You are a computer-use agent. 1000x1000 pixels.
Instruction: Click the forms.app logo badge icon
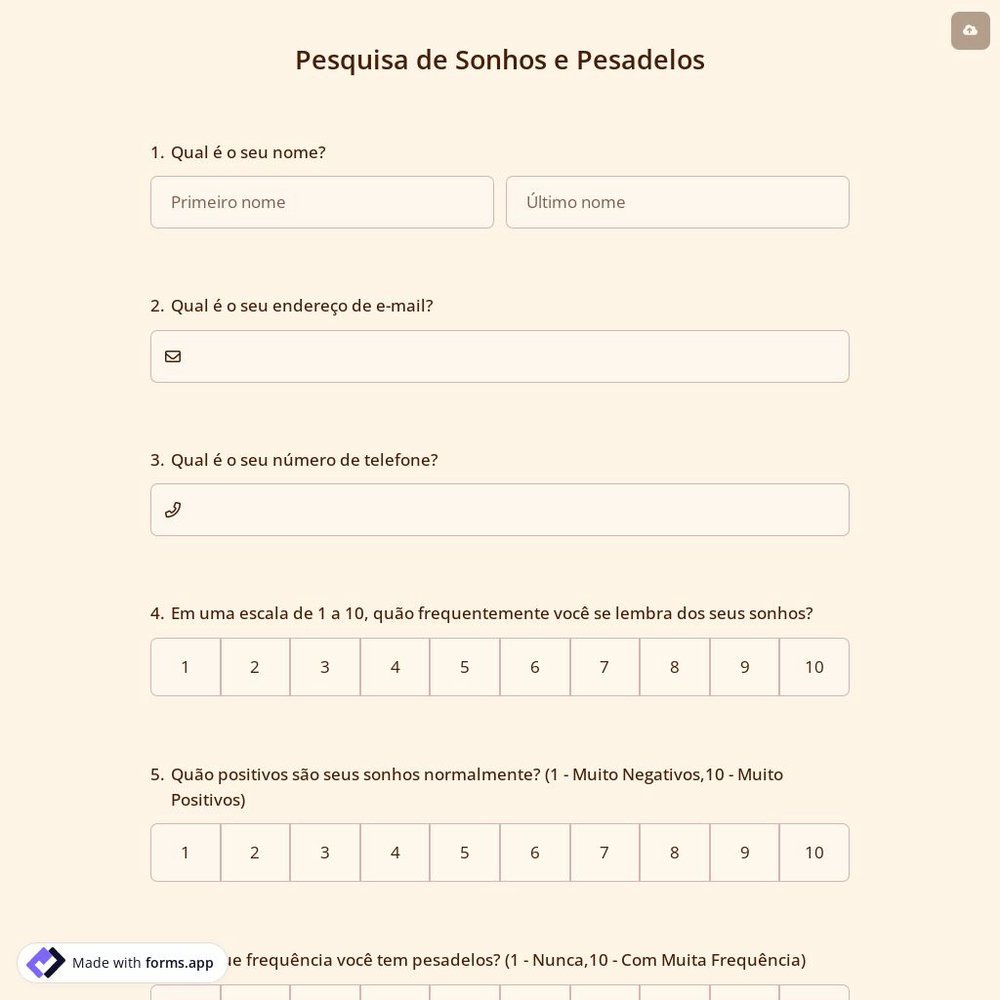tap(45, 962)
